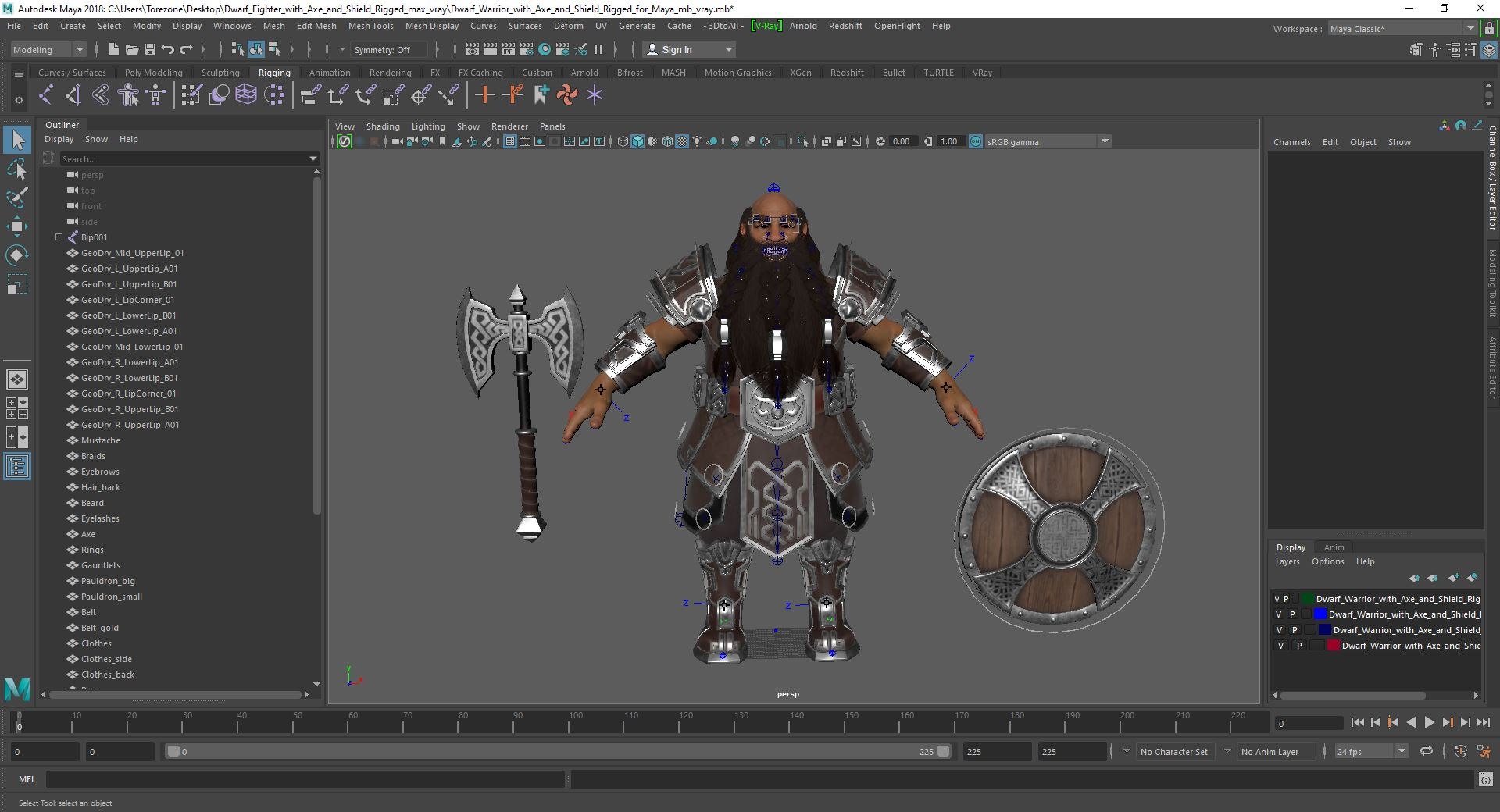Open the Mesh Tools menu
Screen dimensions: 1500x812
click(370, 26)
